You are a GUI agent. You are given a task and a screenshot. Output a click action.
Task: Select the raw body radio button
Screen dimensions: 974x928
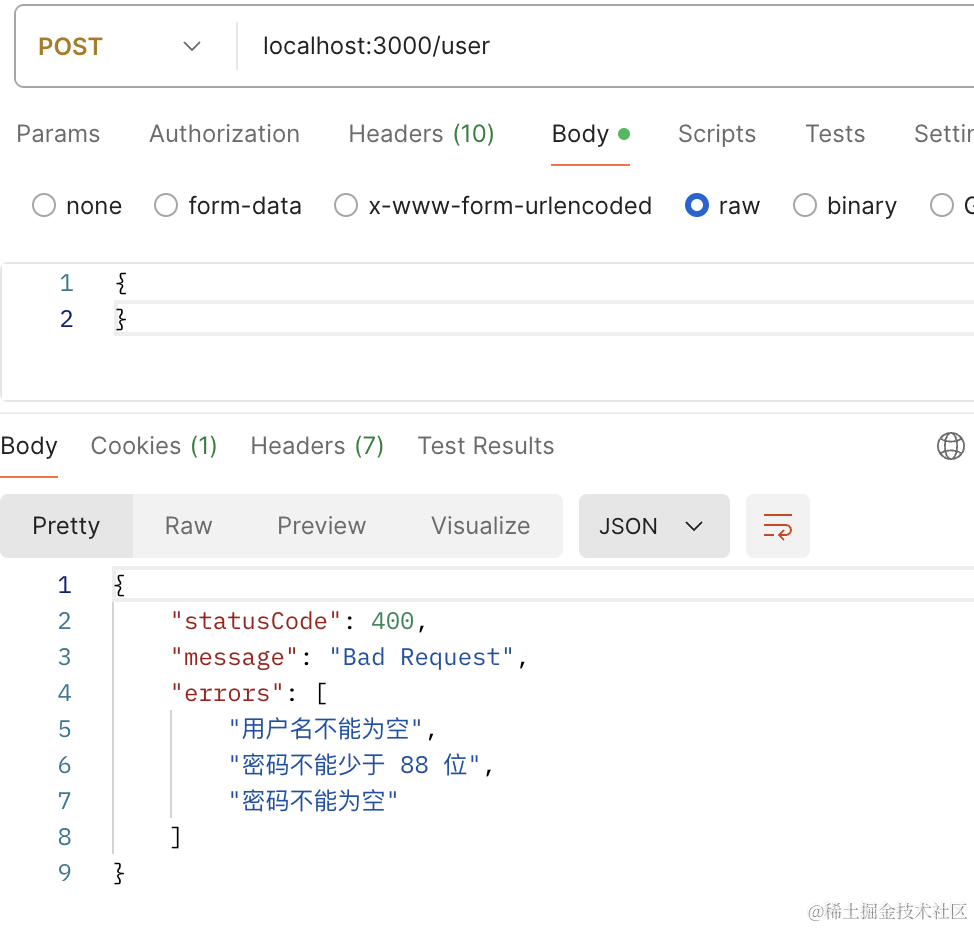697,206
